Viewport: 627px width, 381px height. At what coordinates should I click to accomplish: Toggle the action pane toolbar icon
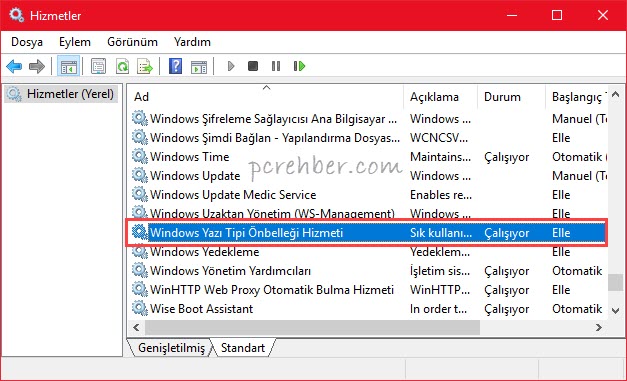click(199, 67)
